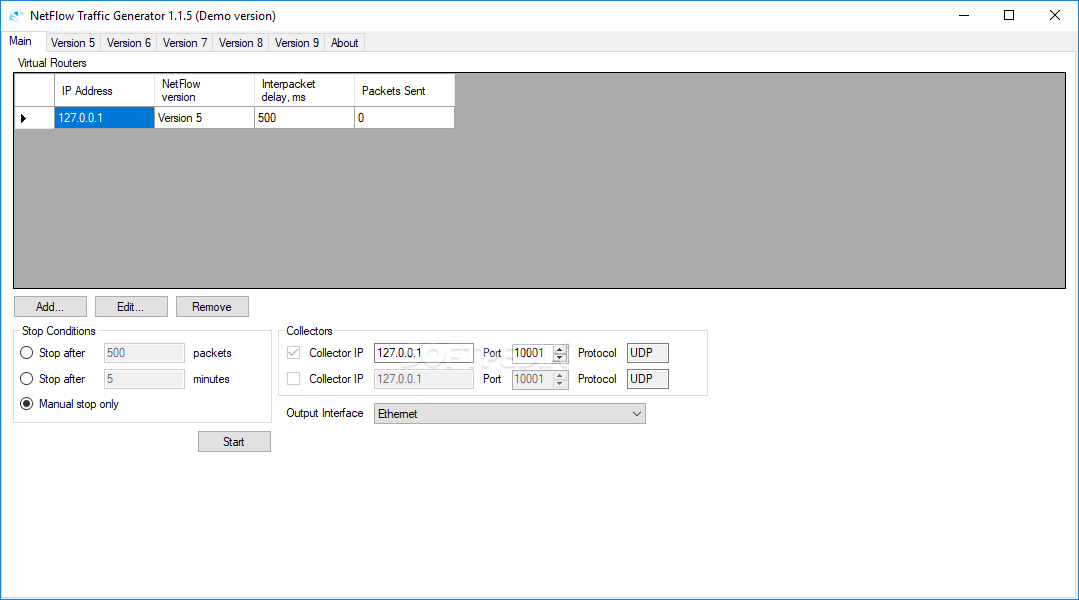The image size is (1079, 600).
Task: Click the Interpacket delay, ms column header
Action: 304,90
